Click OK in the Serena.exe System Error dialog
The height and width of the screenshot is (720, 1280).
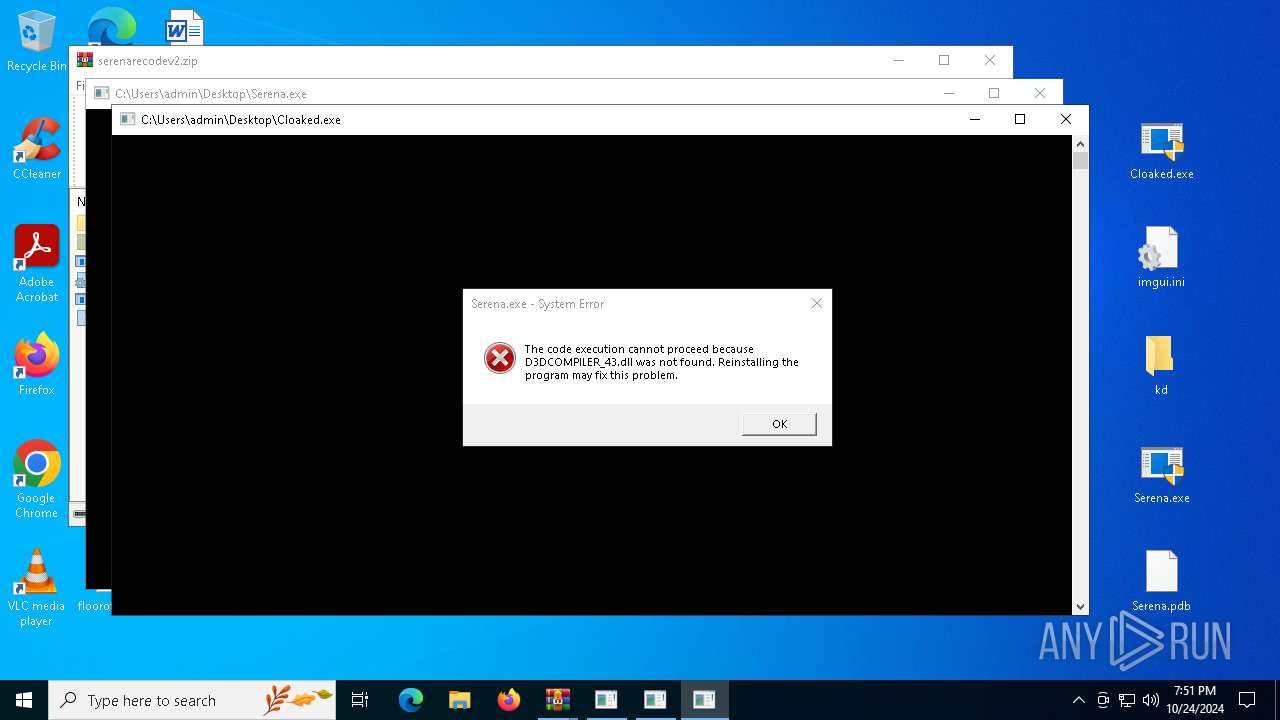779,424
